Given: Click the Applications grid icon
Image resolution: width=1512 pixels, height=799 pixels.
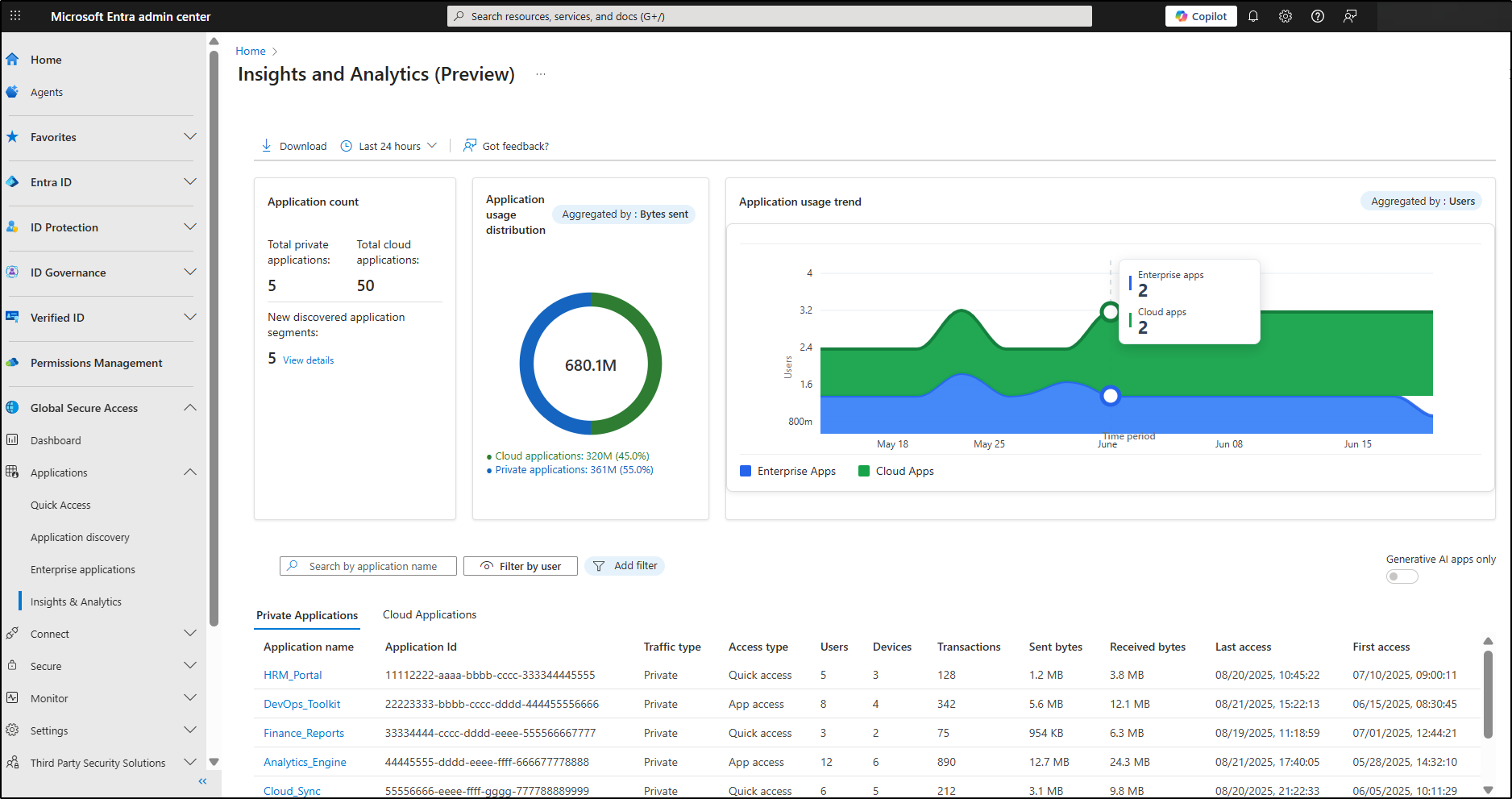Looking at the screenshot, I should [12, 472].
